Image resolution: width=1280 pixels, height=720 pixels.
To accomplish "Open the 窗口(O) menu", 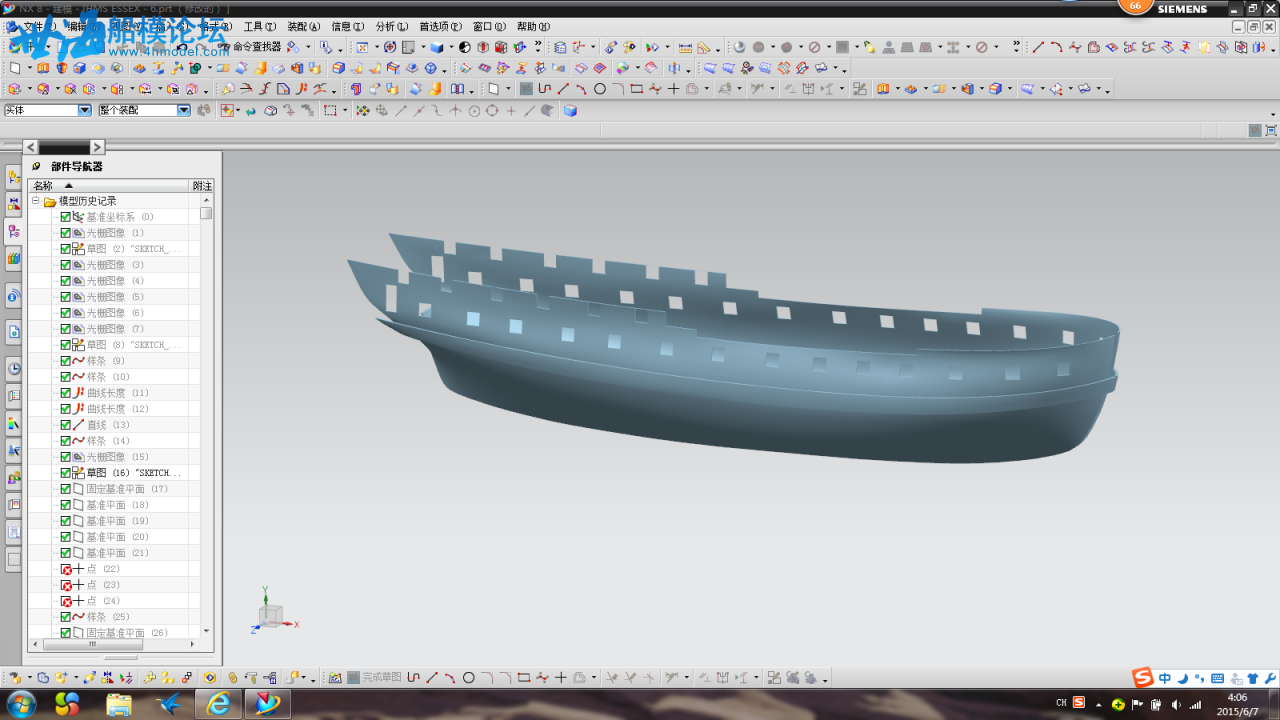I will tap(490, 27).
